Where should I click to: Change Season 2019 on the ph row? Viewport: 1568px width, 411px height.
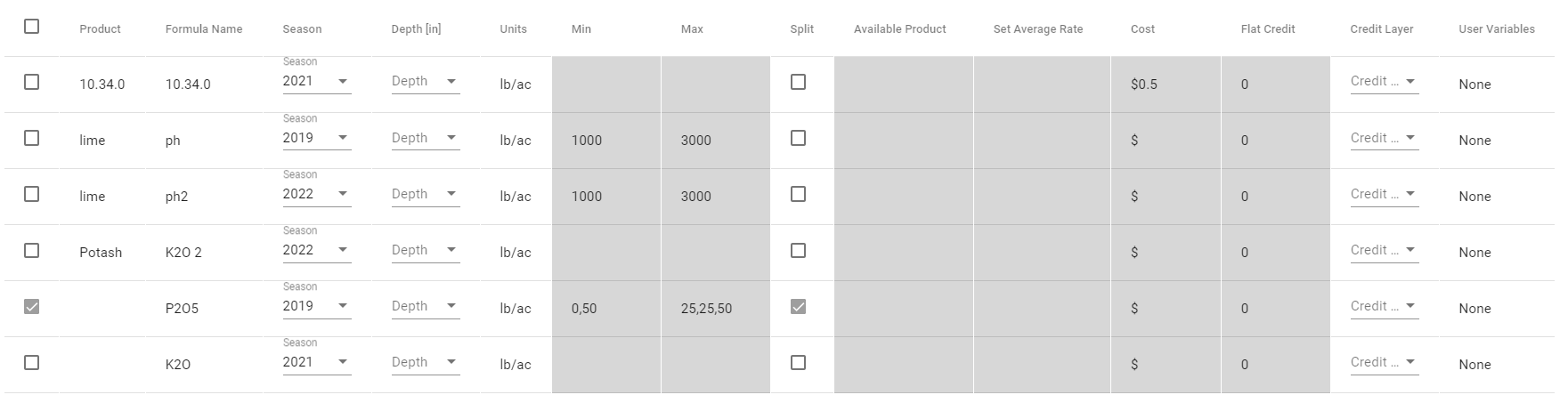(x=317, y=139)
